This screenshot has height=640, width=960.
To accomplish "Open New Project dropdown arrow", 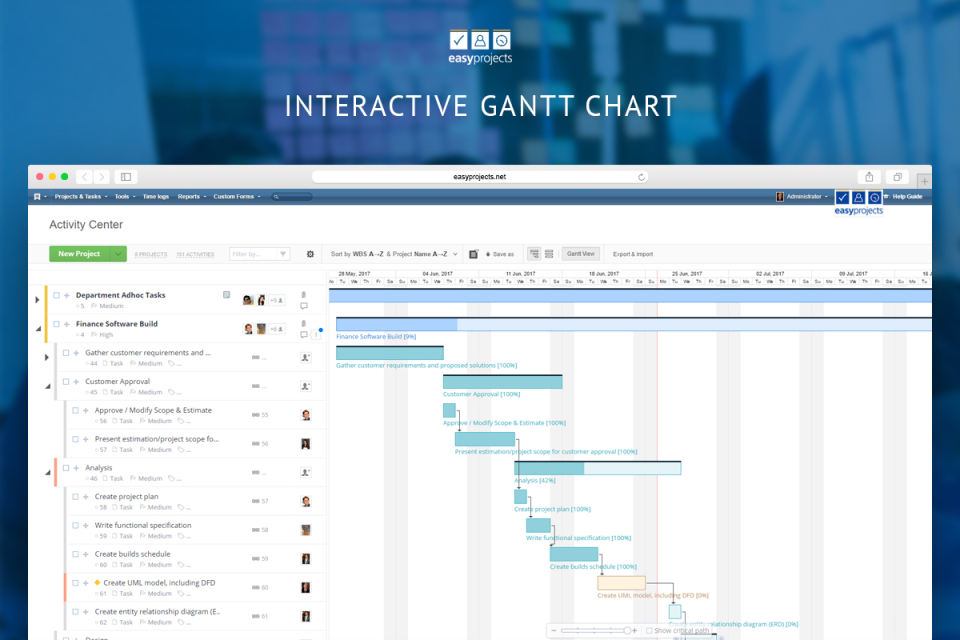I will click(118, 254).
